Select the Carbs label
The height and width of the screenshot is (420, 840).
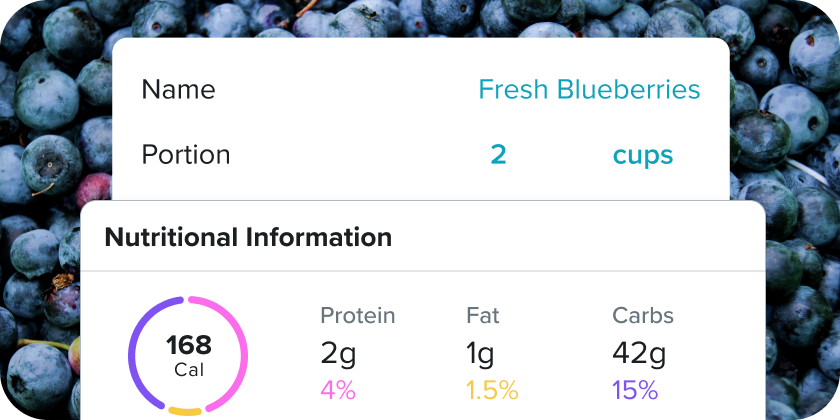click(x=643, y=316)
